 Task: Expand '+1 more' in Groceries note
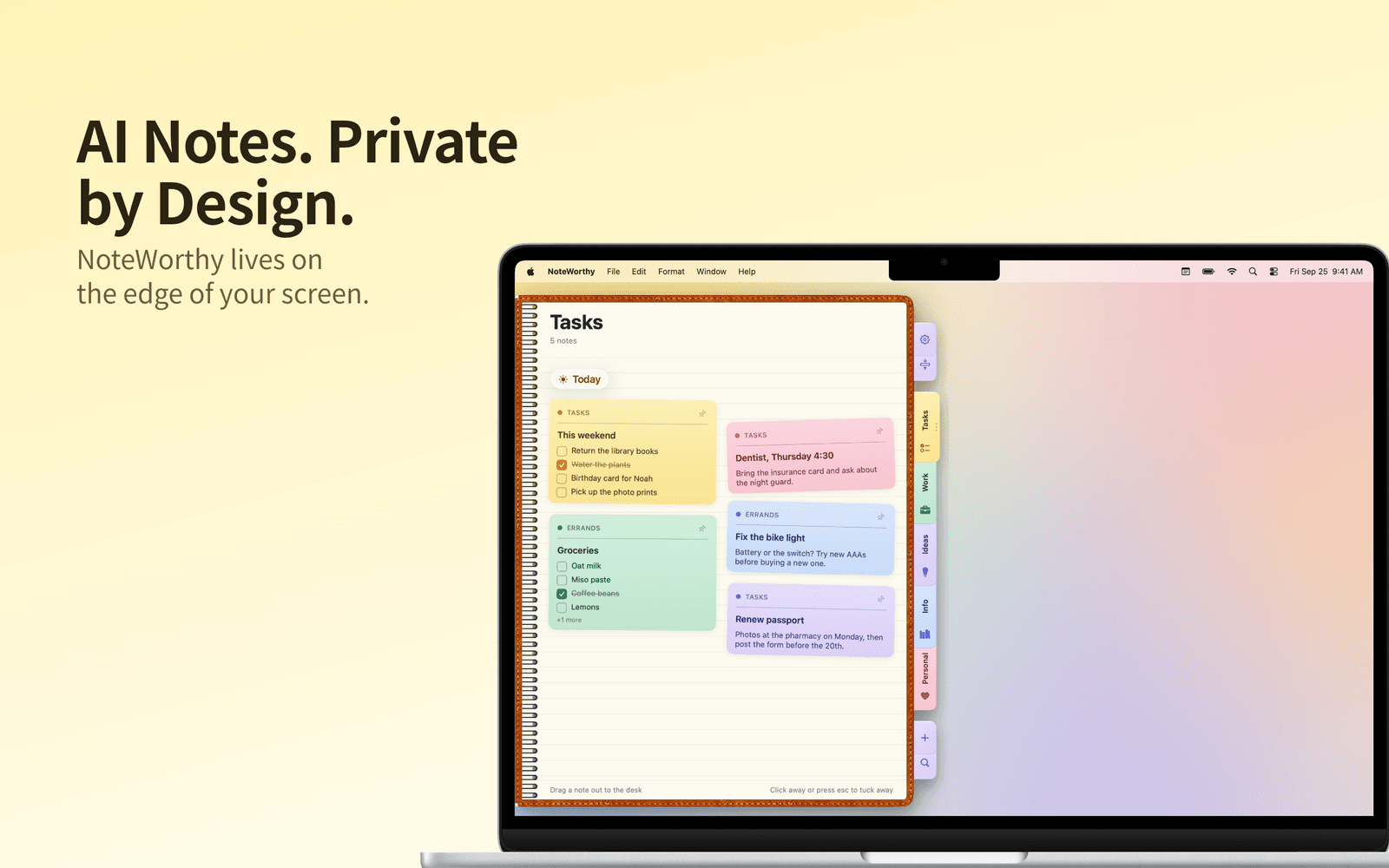click(x=569, y=621)
